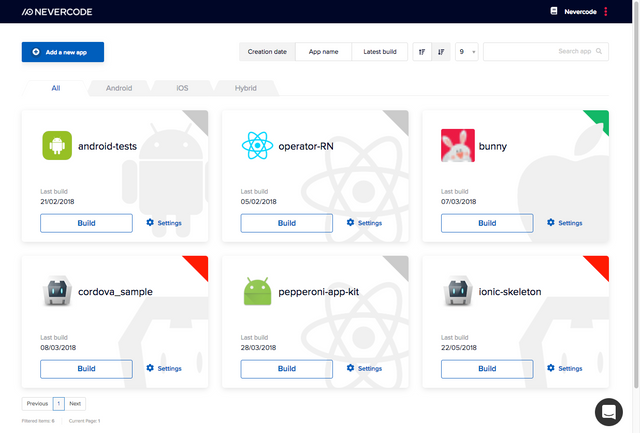Click the vertical page scrollbar
Screen dimensions: 640x433
[636, 194]
